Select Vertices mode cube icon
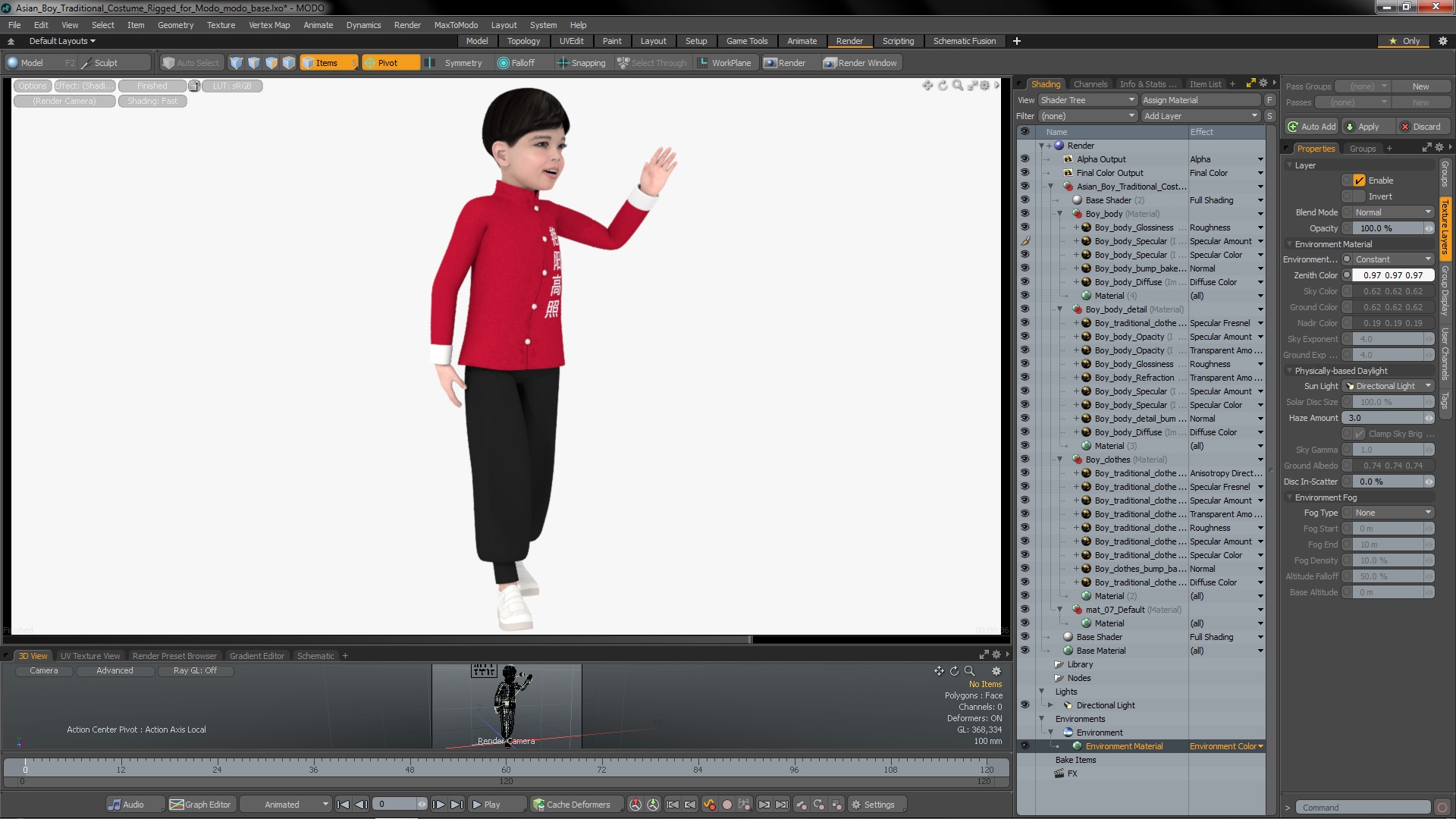Viewport: 1456px width, 819px height. (237, 63)
